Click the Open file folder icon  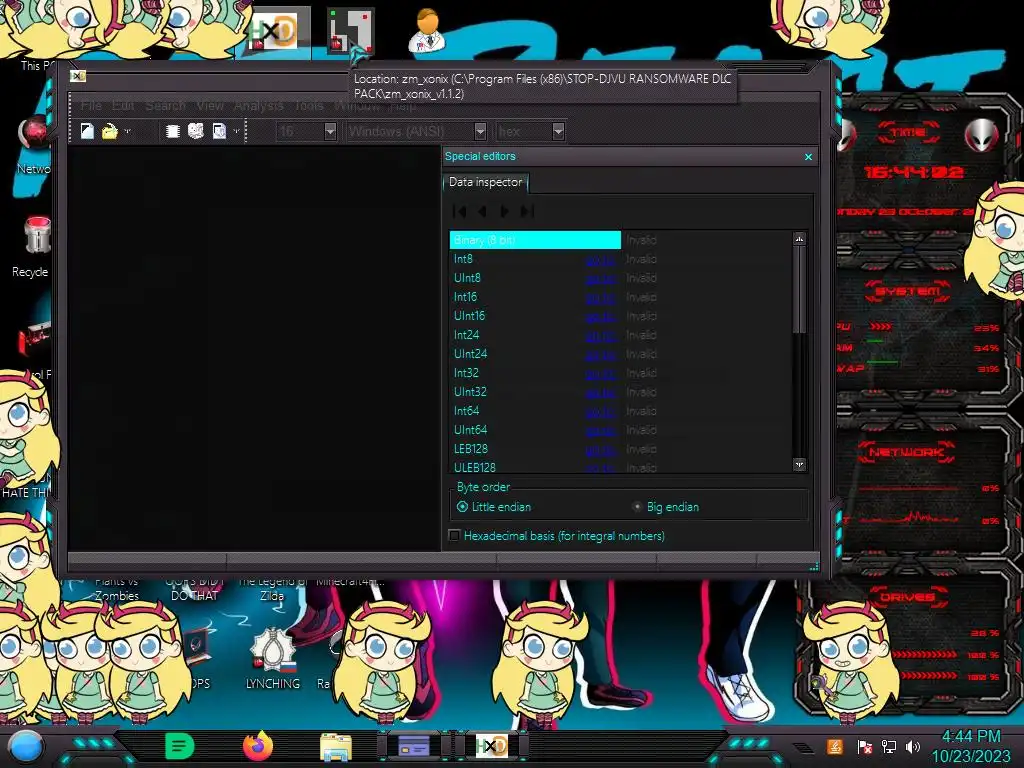[x=109, y=131]
